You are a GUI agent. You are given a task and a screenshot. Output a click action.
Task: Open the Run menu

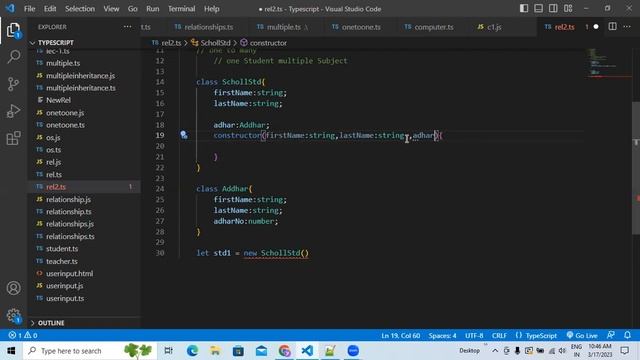152,9
